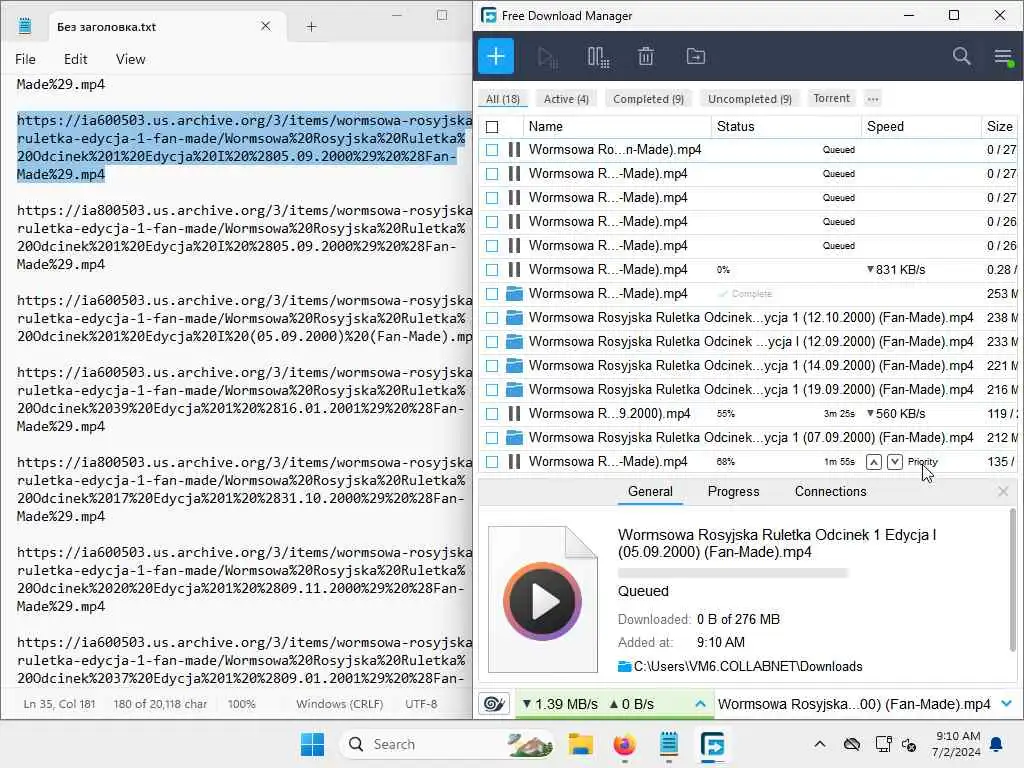The width and height of the screenshot is (1024, 768).
Task: Click Free Download Manager taskbar icon
Action: 712,744
